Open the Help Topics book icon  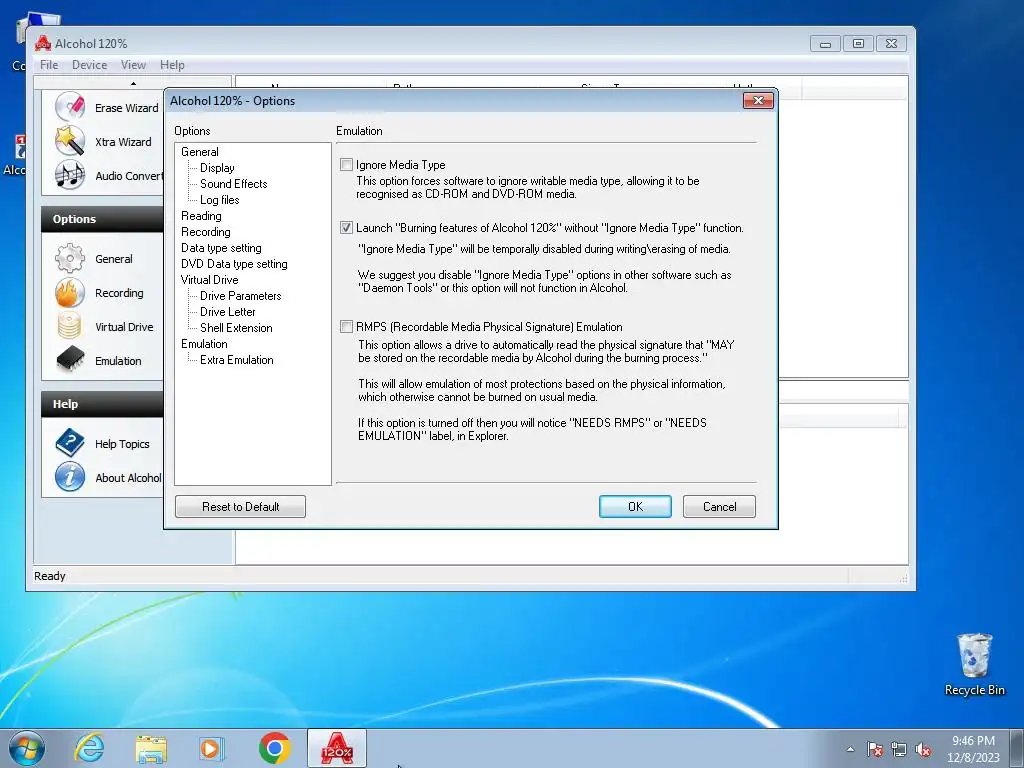(70, 443)
